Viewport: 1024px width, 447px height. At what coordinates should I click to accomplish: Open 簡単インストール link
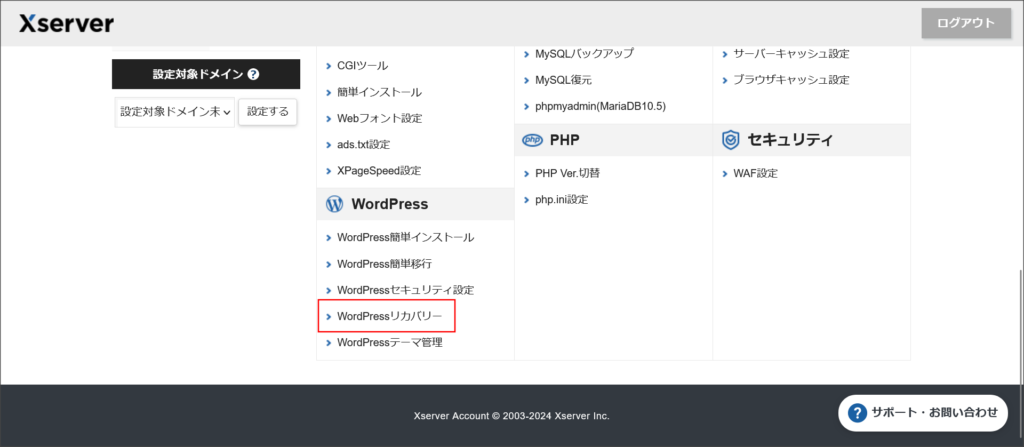379,92
